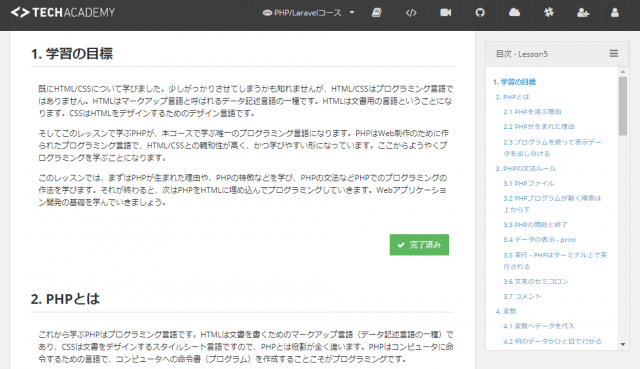Click the contents scrollbar up arrow
Viewport: 640px width, 369px height.
pyautogui.click(x=623, y=72)
